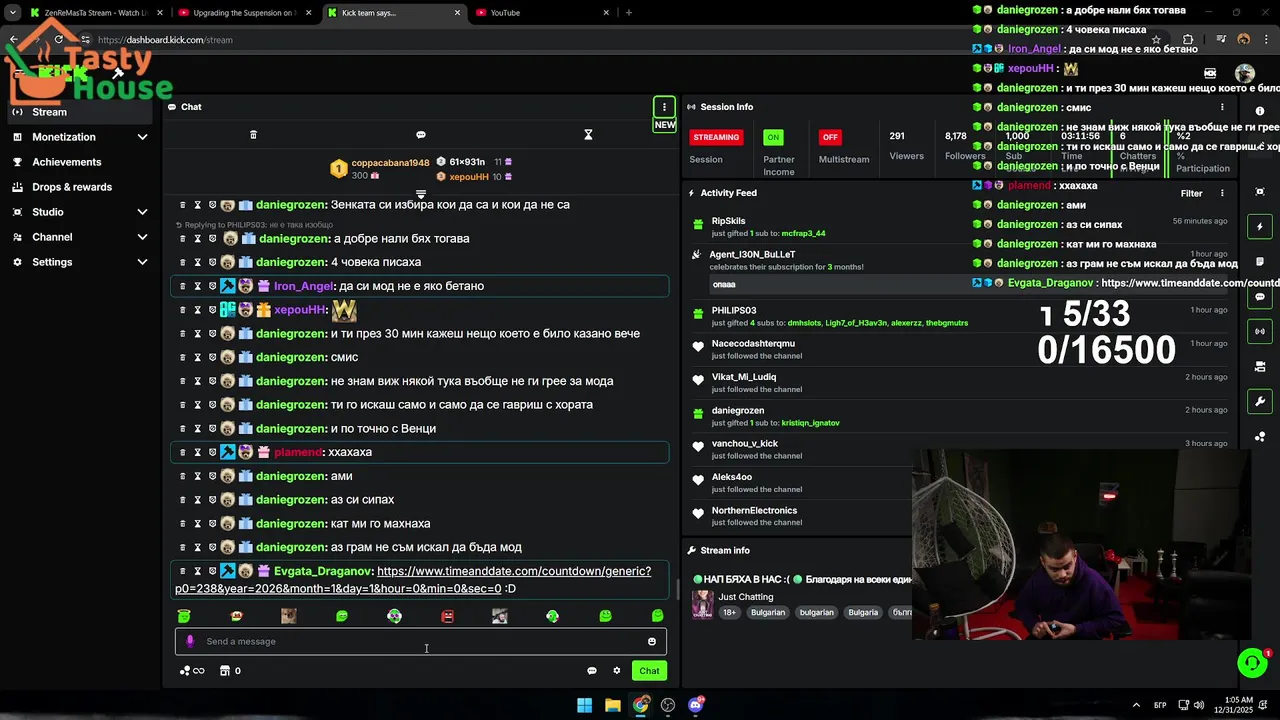Screen dimensions: 1280x720
Task: Click shield icon on Evgata_Draganov's message
Action: pos(212,571)
